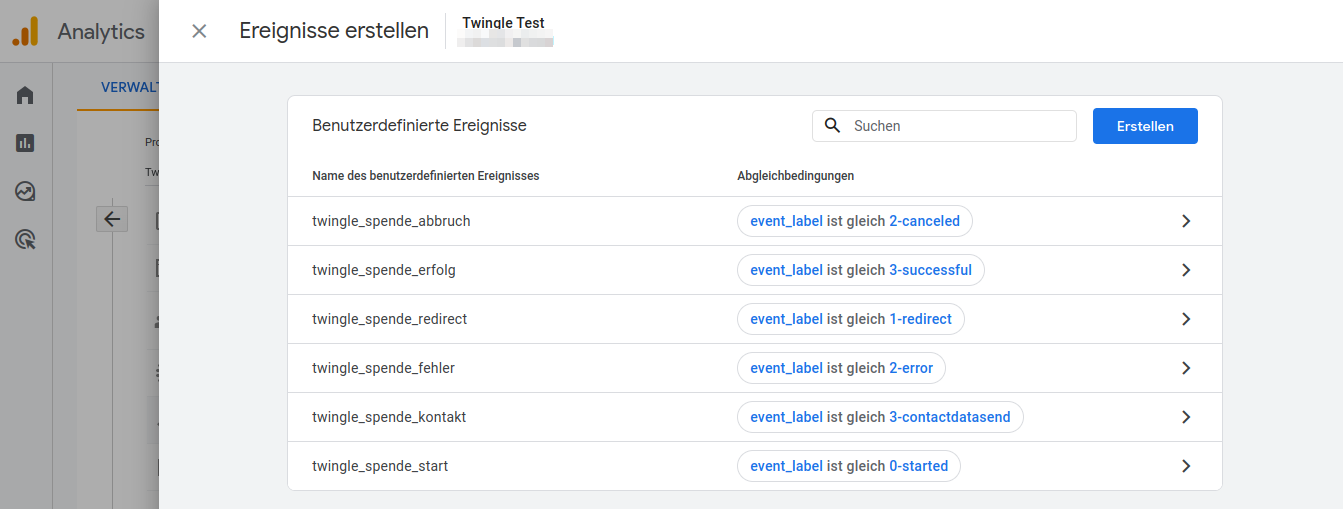Click the 2-error condition chip

click(841, 368)
